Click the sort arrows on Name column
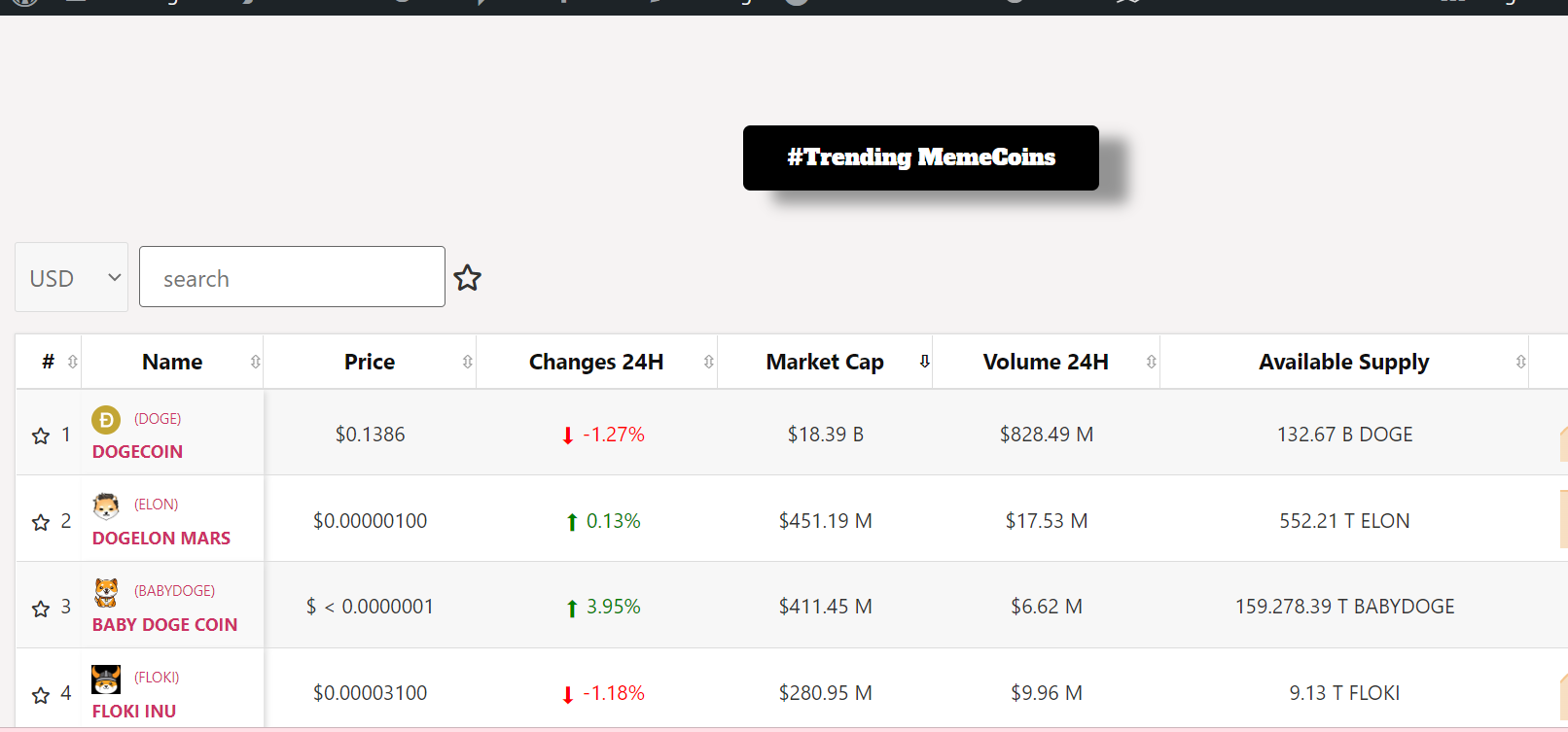The width and height of the screenshot is (1568, 732). coord(256,361)
